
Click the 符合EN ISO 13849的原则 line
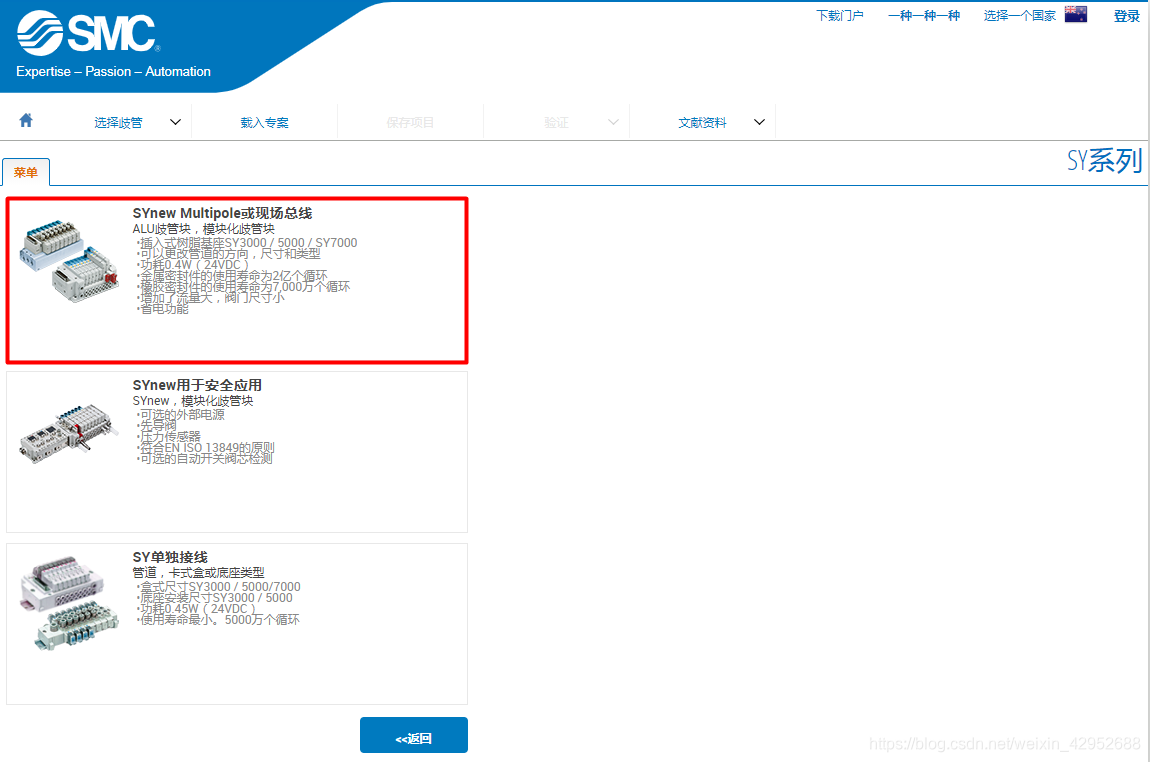pos(205,447)
